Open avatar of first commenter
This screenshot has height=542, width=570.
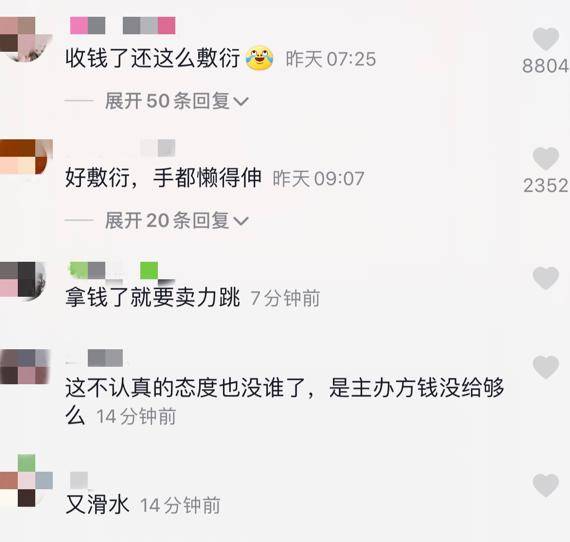(x=25, y=39)
